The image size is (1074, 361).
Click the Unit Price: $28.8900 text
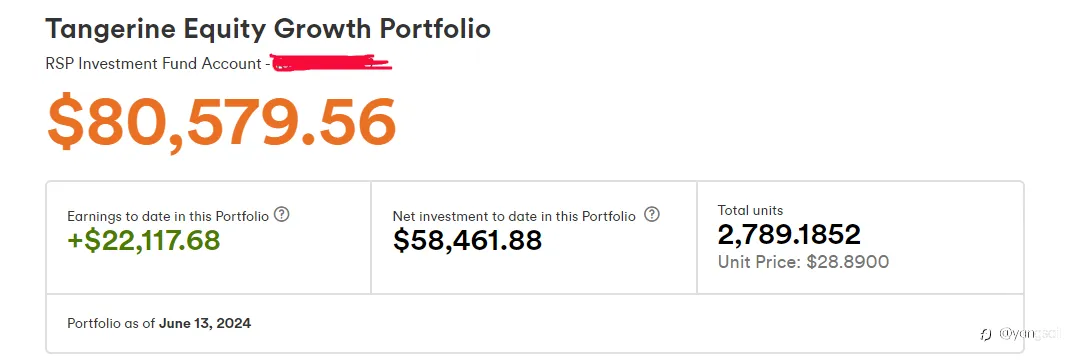pyautogui.click(x=803, y=262)
